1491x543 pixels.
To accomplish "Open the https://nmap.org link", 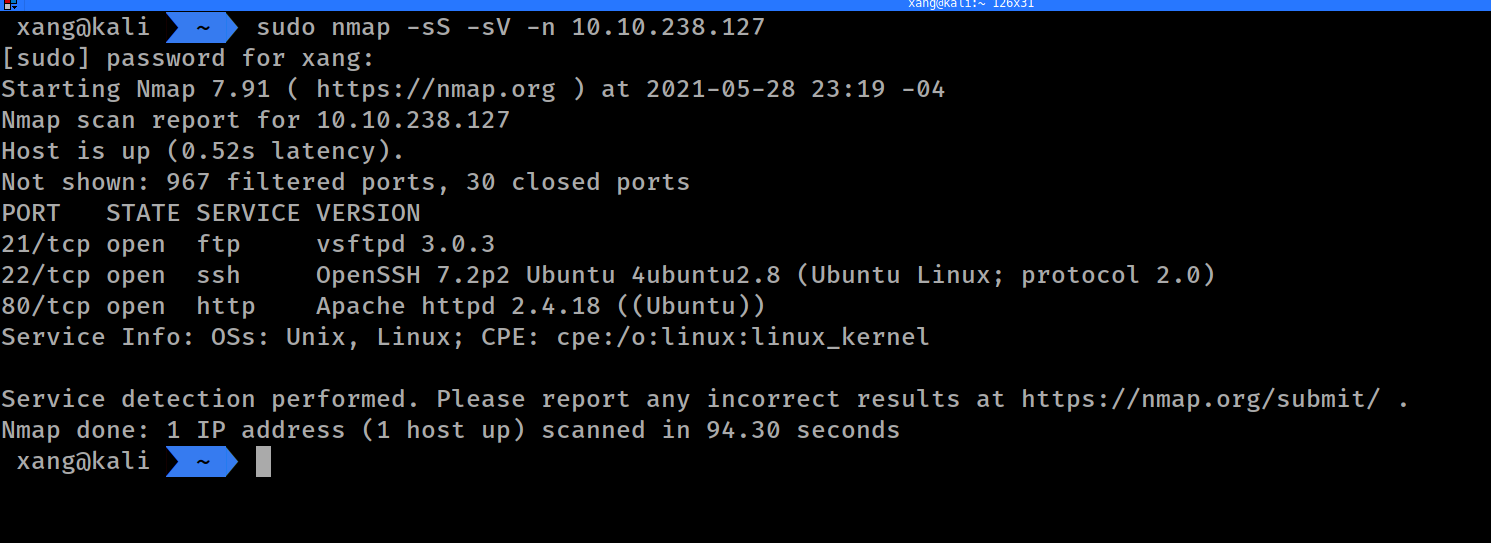I will coord(435,89).
